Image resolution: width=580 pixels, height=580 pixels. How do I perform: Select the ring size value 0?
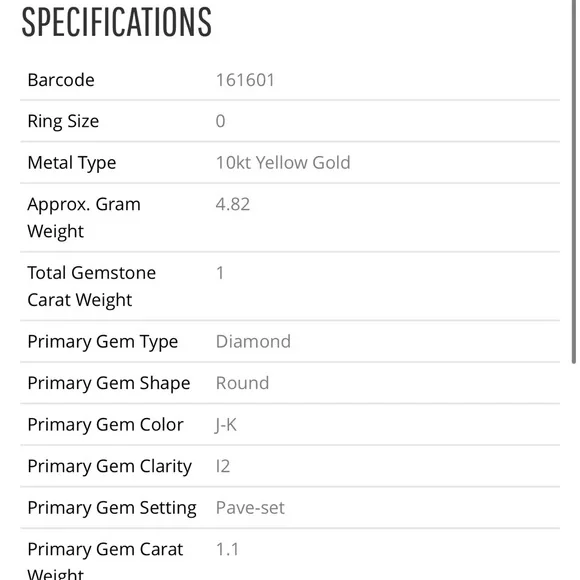click(x=220, y=121)
